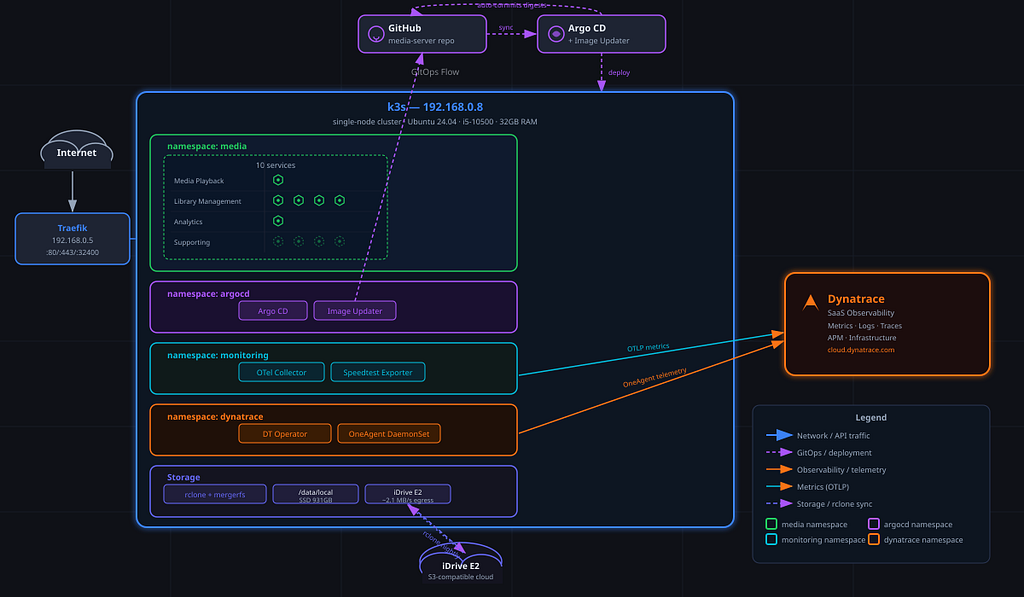Screen dimensions: 1024x597
Task: Click the :80/:443/:32400 ports text
Action: point(72,253)
